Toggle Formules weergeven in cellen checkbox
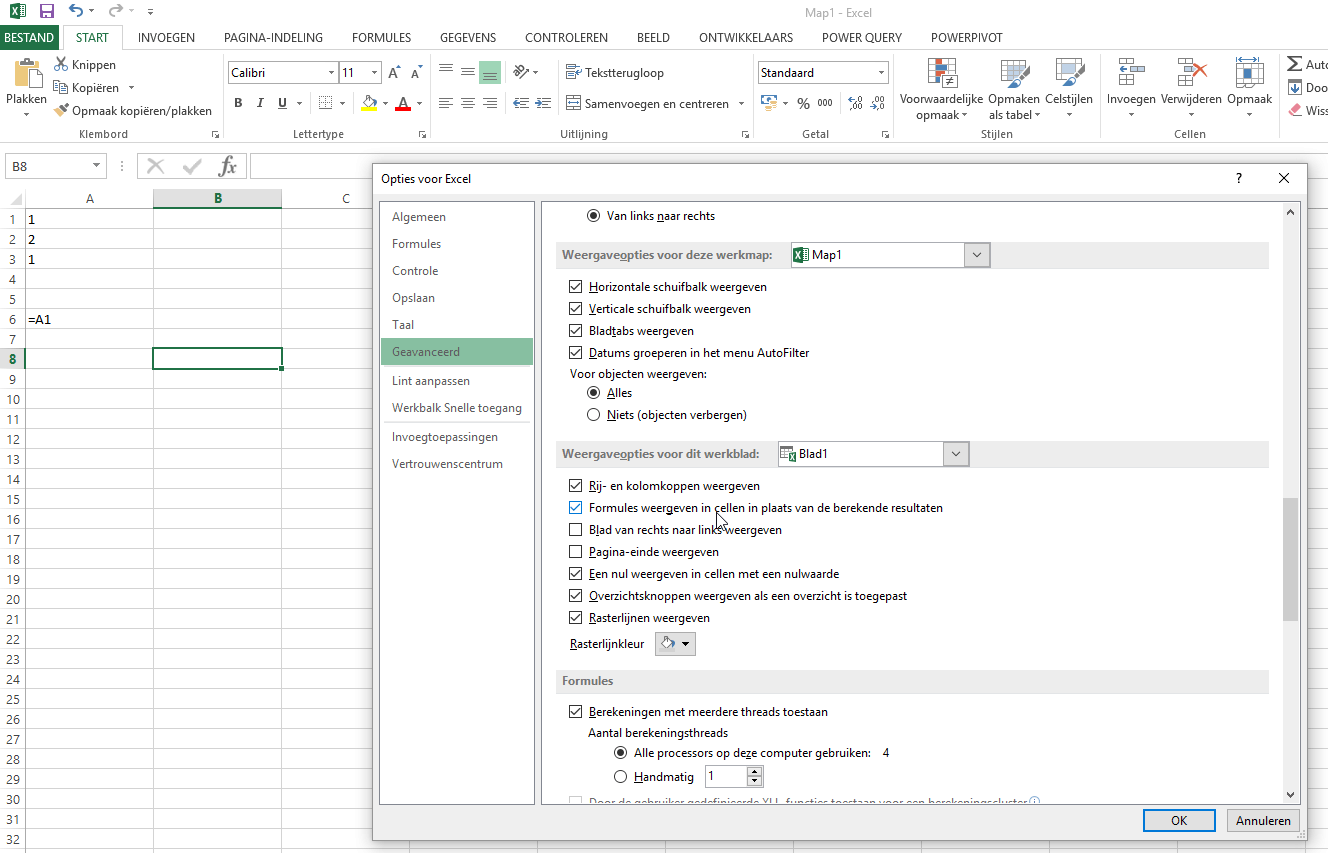This screenshot has height=853, width=1328. point(575,508)
